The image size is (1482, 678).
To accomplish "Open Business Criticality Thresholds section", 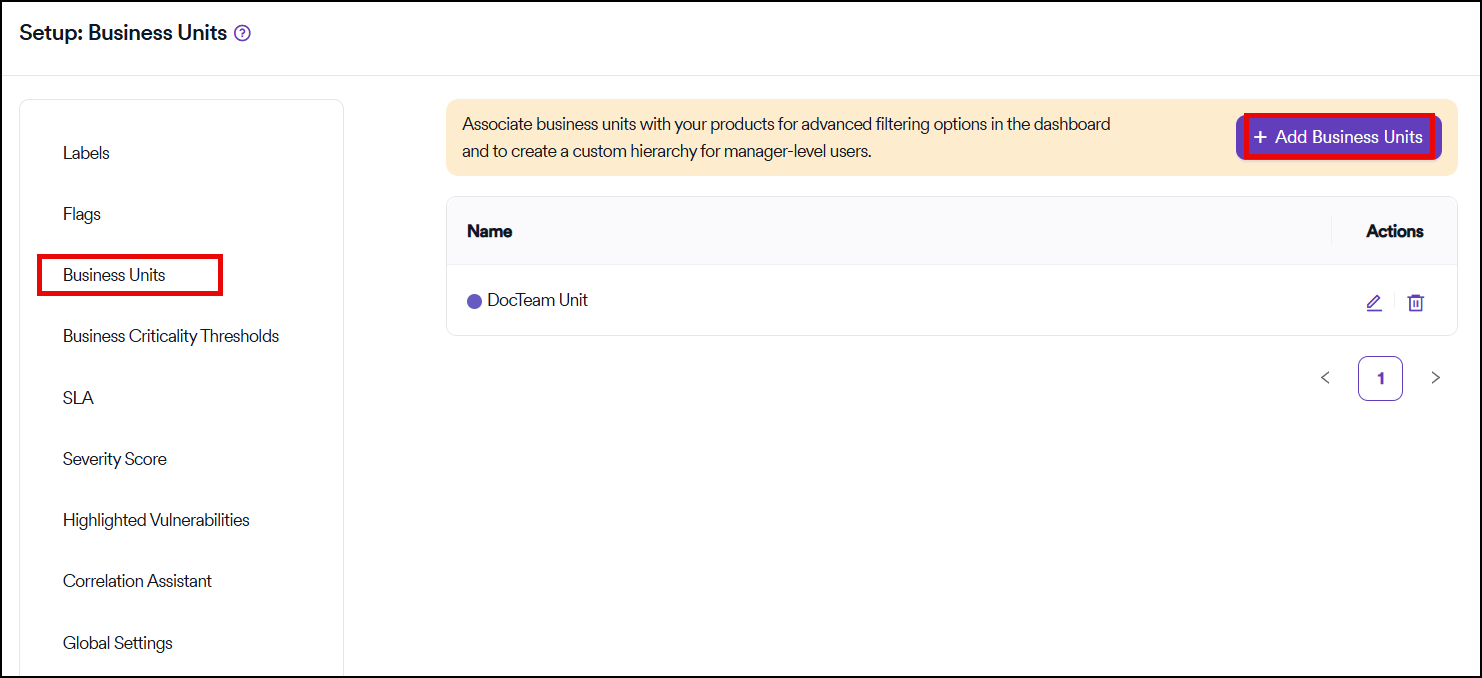I will [x=171, y=336].
